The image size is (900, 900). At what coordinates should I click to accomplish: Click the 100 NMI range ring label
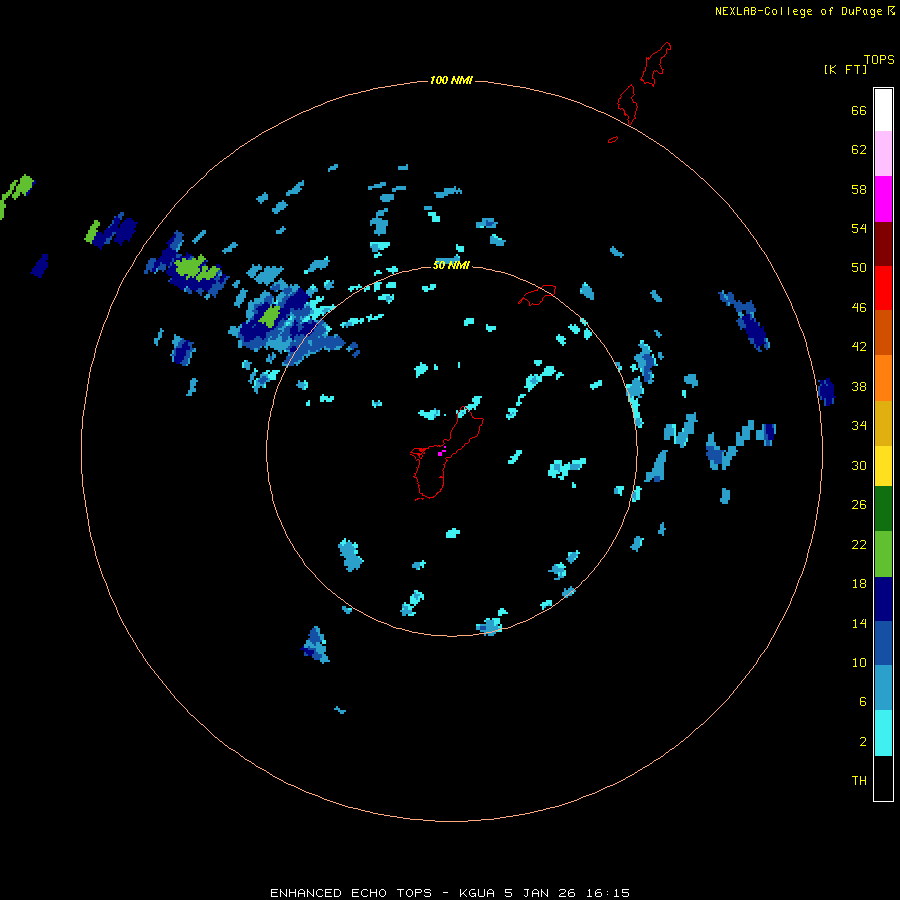click(451, 80)
